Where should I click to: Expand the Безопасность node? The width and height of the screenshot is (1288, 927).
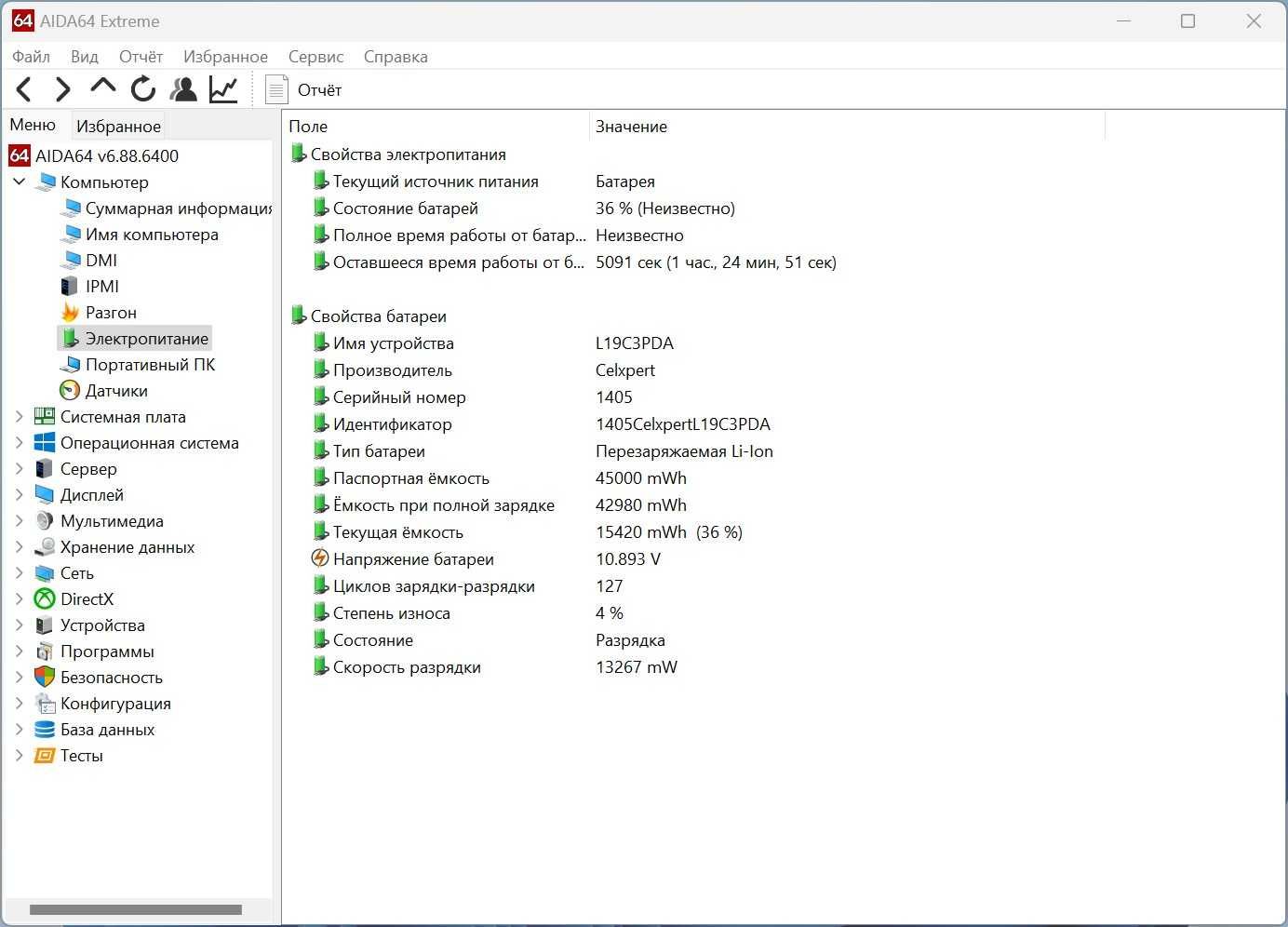tap(19, 677)
